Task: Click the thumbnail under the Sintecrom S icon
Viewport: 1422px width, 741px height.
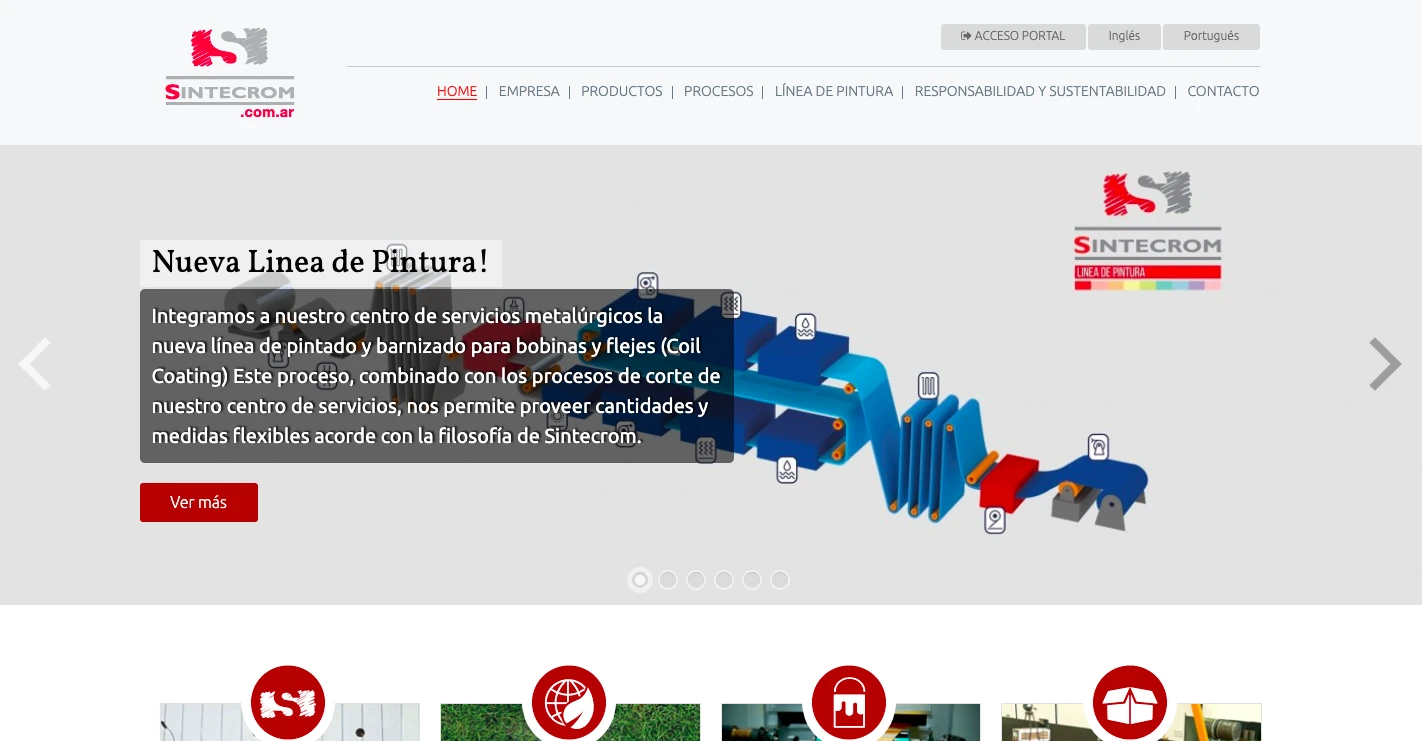Action: 290,722
